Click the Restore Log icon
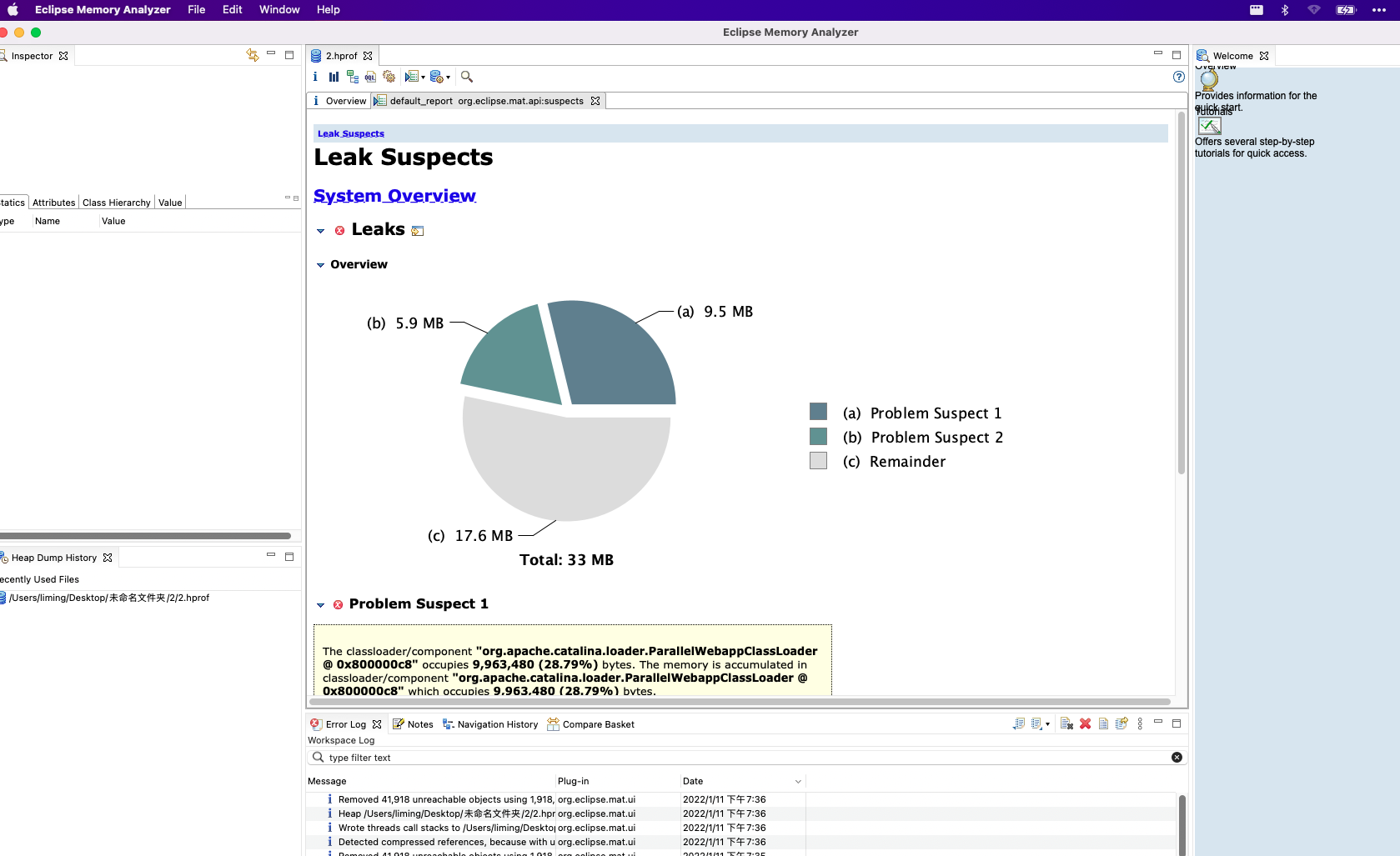Image resolution: width=1400 pixels, height=856 pixels. [1122, 723]
